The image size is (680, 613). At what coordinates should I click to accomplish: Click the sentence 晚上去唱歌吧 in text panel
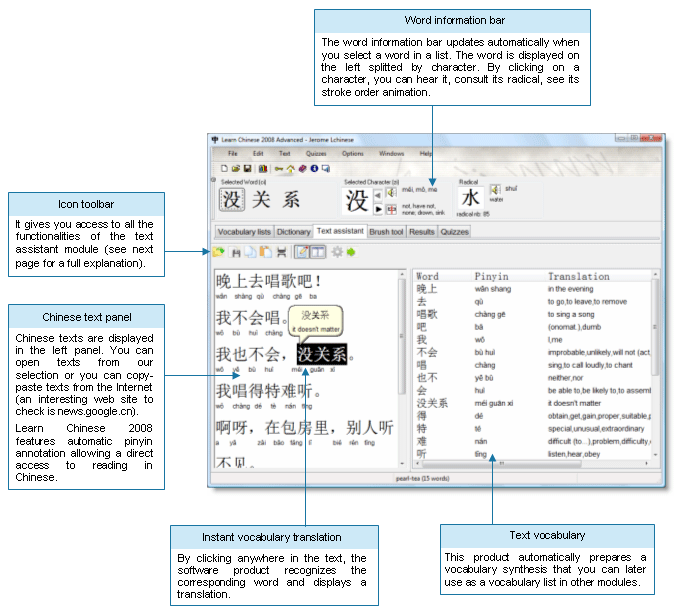point(268,281)
